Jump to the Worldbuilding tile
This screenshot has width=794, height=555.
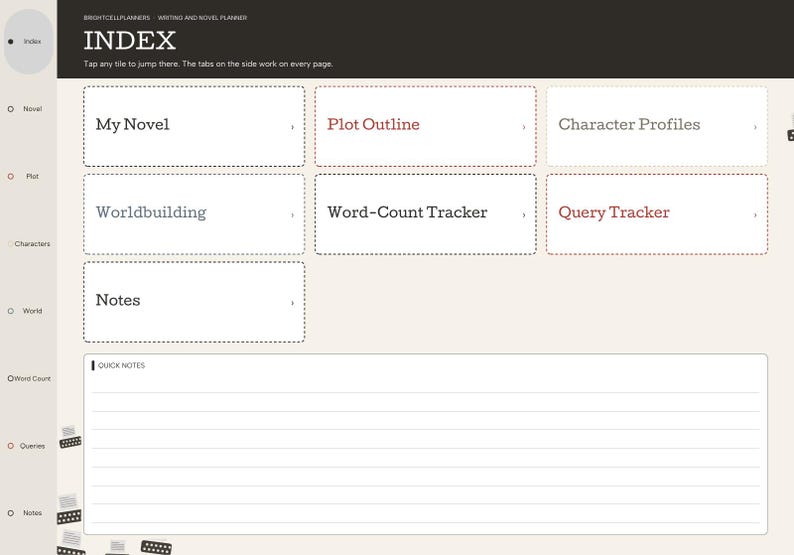coord(194,214)
